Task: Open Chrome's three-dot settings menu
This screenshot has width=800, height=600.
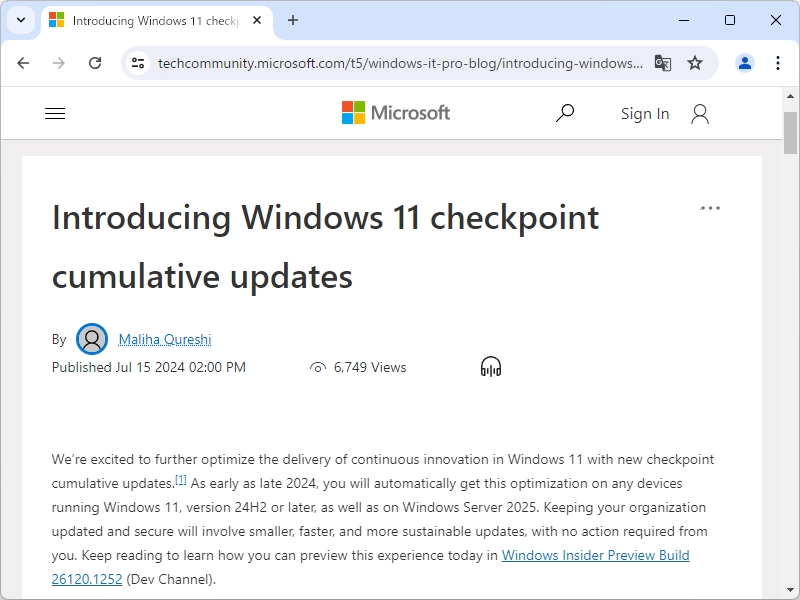Action: pos(778,62)
